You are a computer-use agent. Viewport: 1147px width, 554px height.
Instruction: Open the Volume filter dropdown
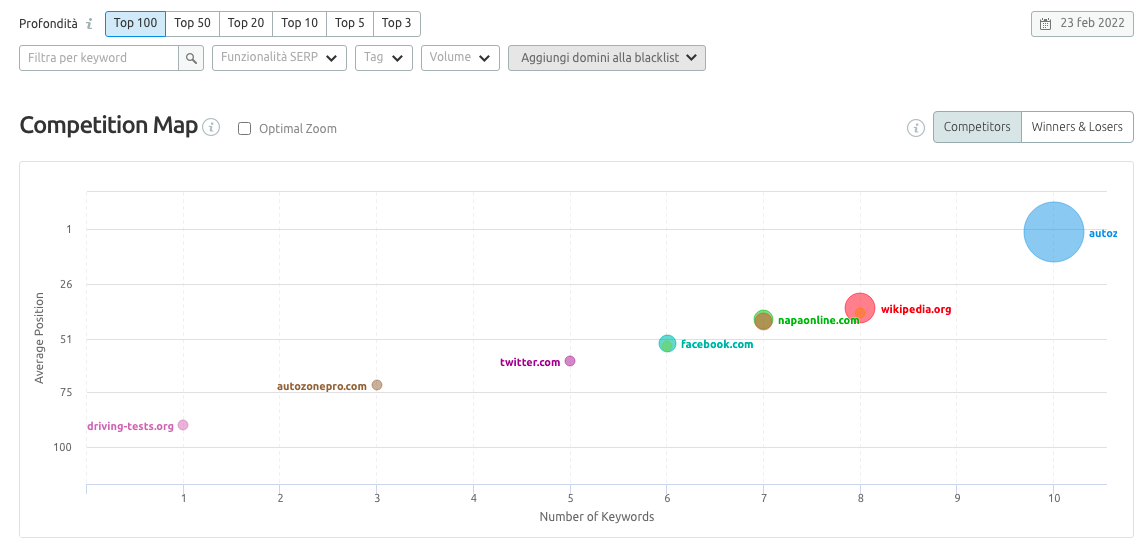(x=460, y=58)
